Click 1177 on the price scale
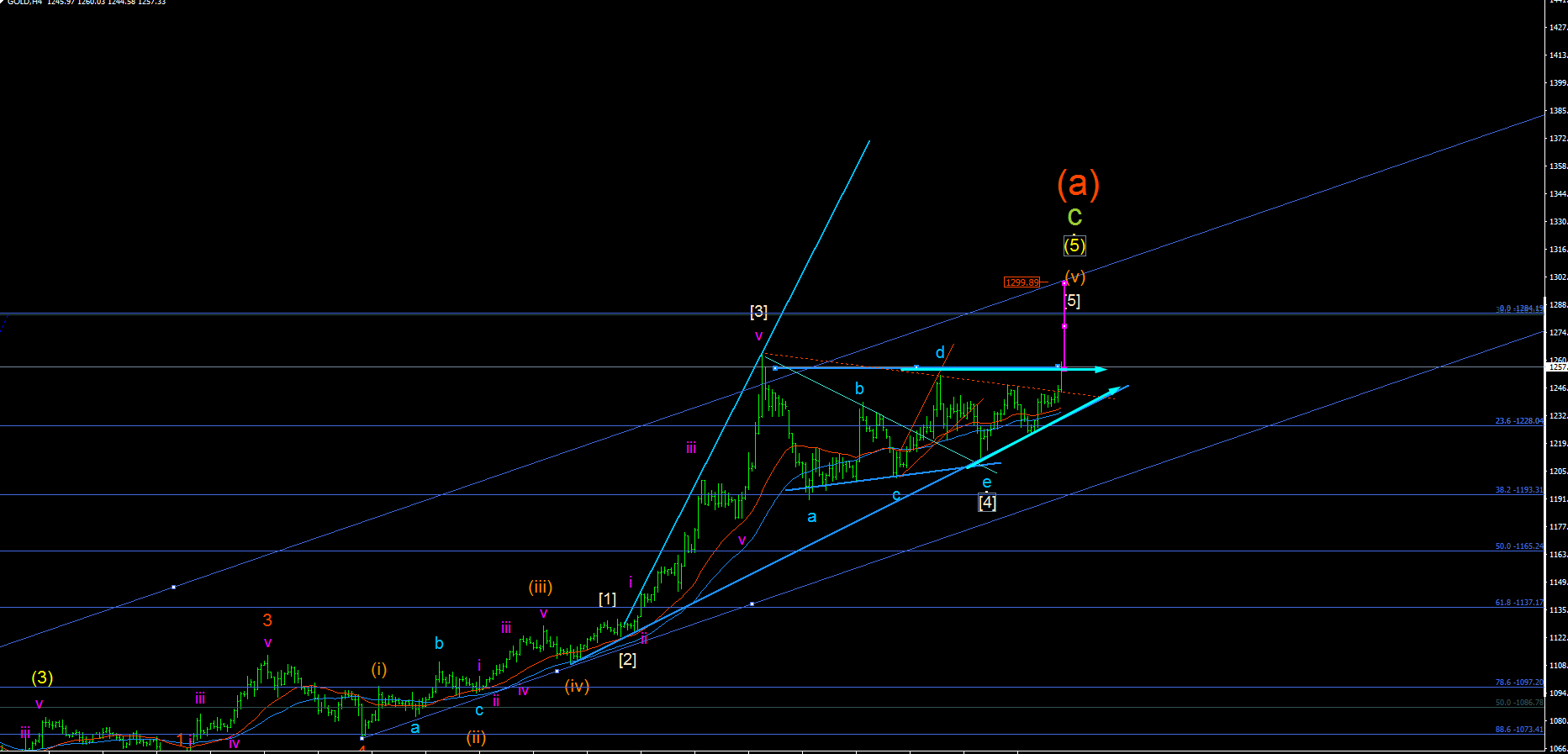 [x=1558, y=527]
